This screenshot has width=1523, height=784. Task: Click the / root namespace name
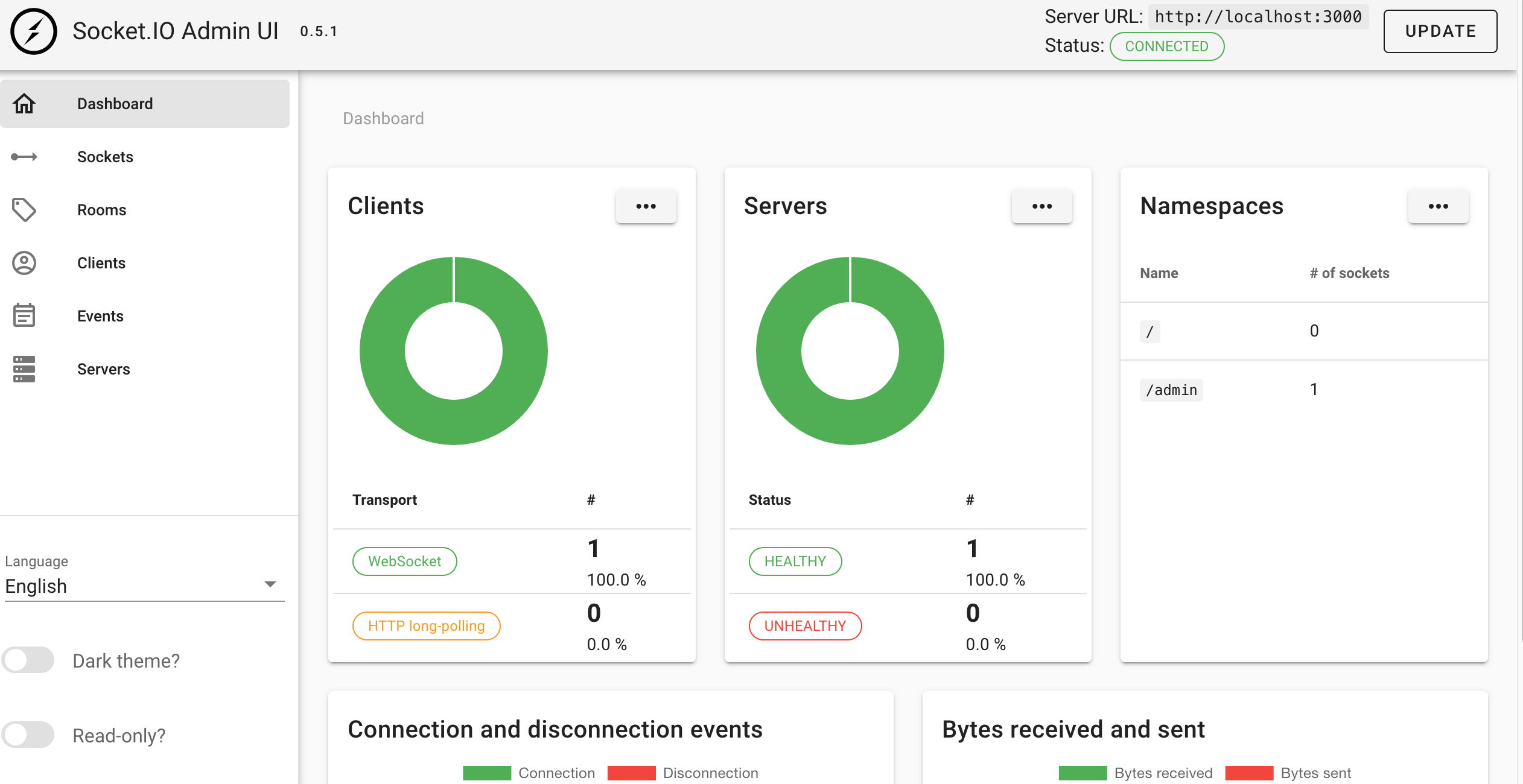pos(1149,331)
